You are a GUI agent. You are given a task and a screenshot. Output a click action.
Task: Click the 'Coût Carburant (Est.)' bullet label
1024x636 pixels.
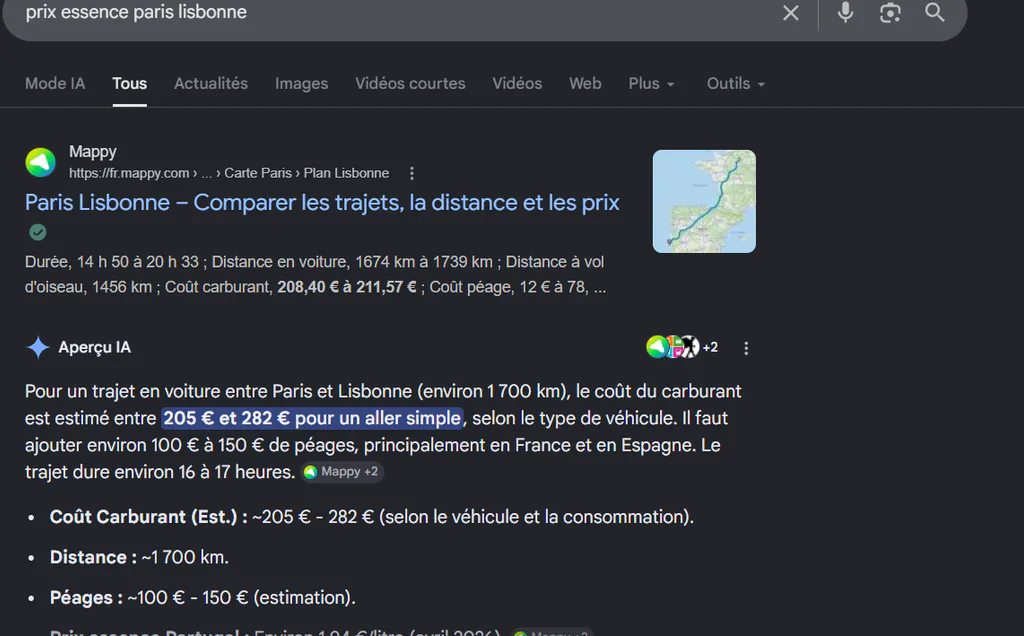(x=148, y=517)
